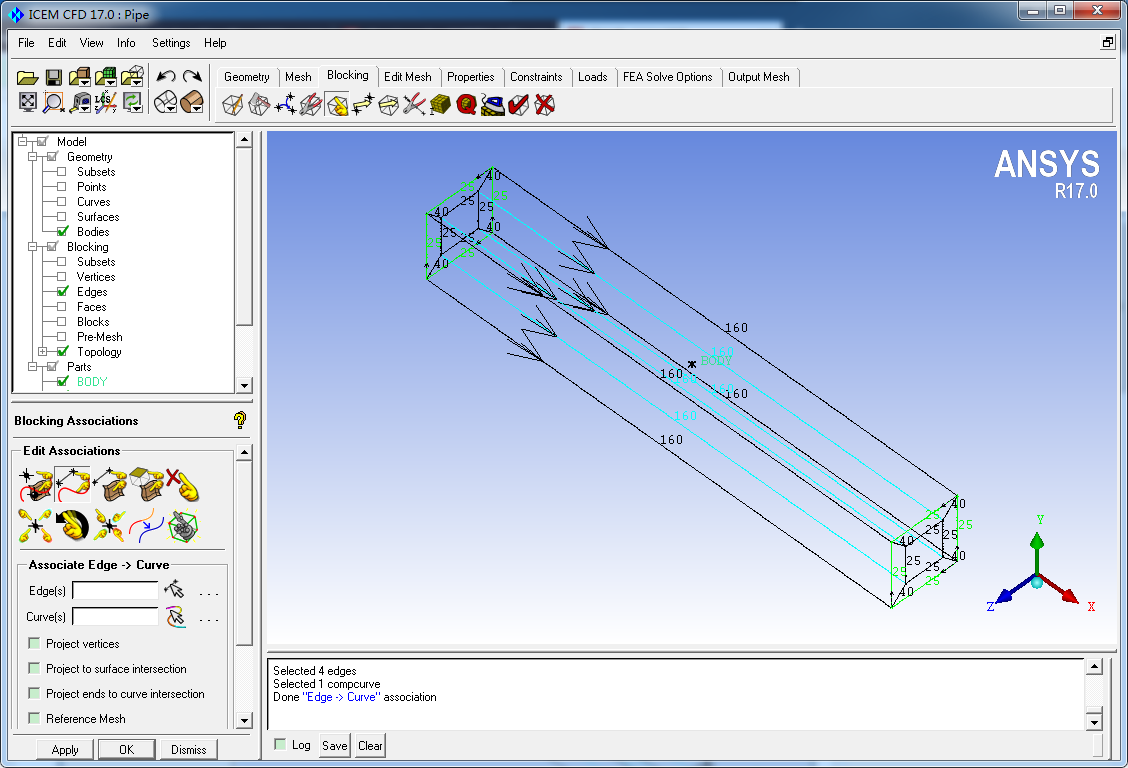Collapse the Blocking tree node
Viewport: 1128px width, 768px height.
coord(32,247)
